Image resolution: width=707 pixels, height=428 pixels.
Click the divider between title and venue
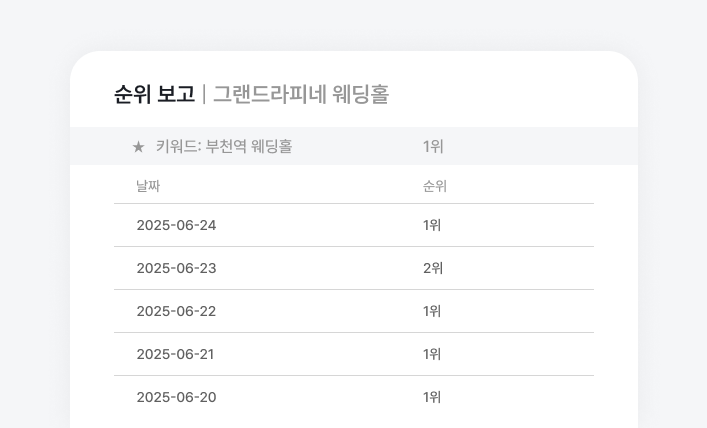(204, 94)
